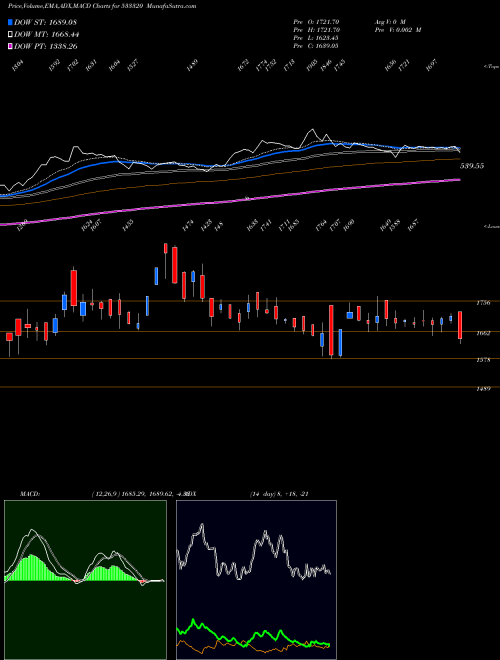Click the blue DOW ST legend swatch
This screenshot has width=500, height=660.
pyautogui.click(x=10, y=22)
